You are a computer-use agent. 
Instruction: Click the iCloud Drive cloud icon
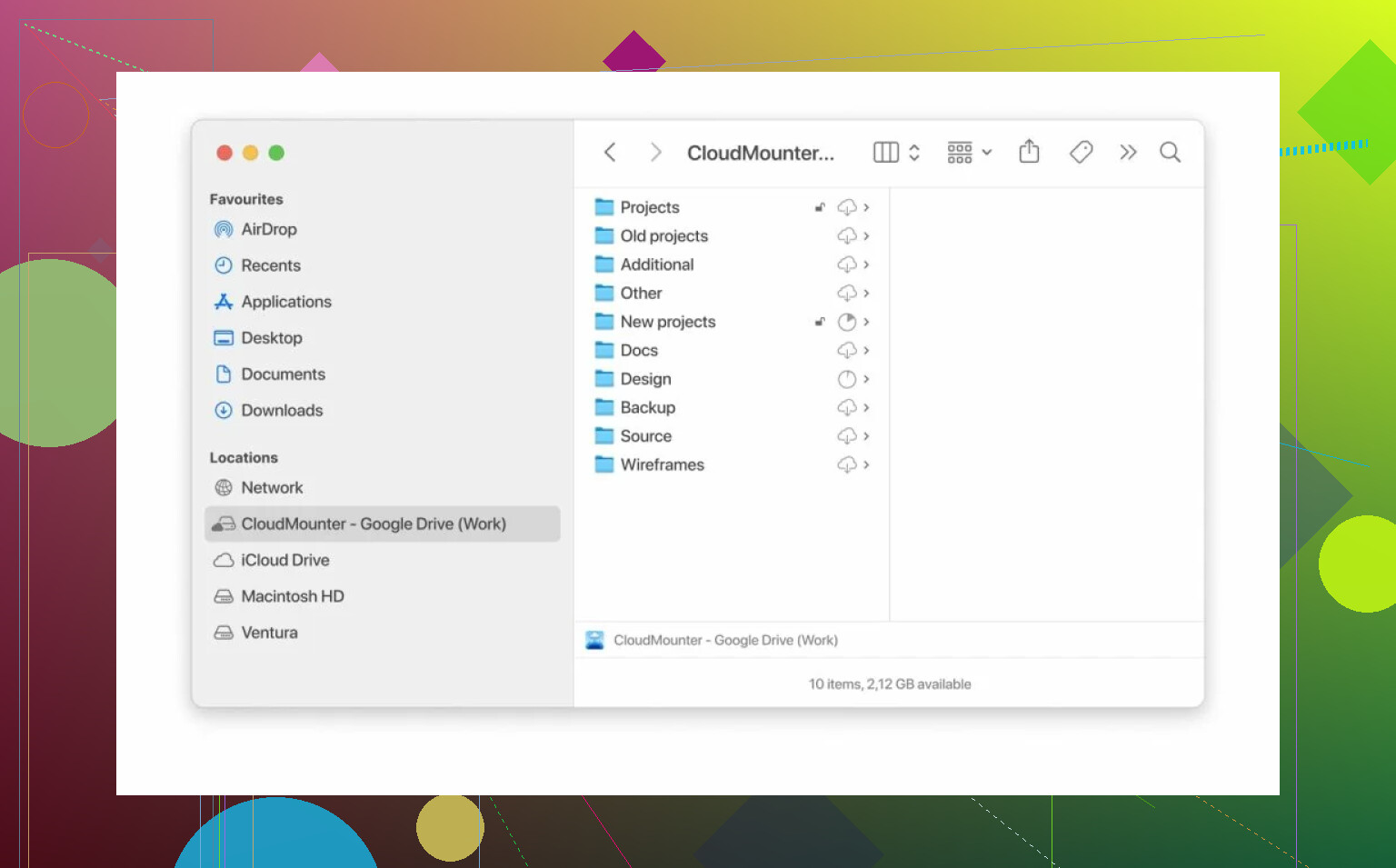click(224, 561)
